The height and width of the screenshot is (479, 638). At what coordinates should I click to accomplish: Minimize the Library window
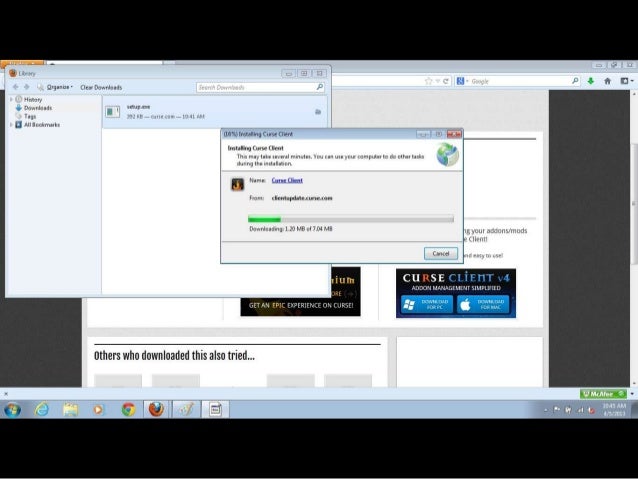click(x=288, y=74)
